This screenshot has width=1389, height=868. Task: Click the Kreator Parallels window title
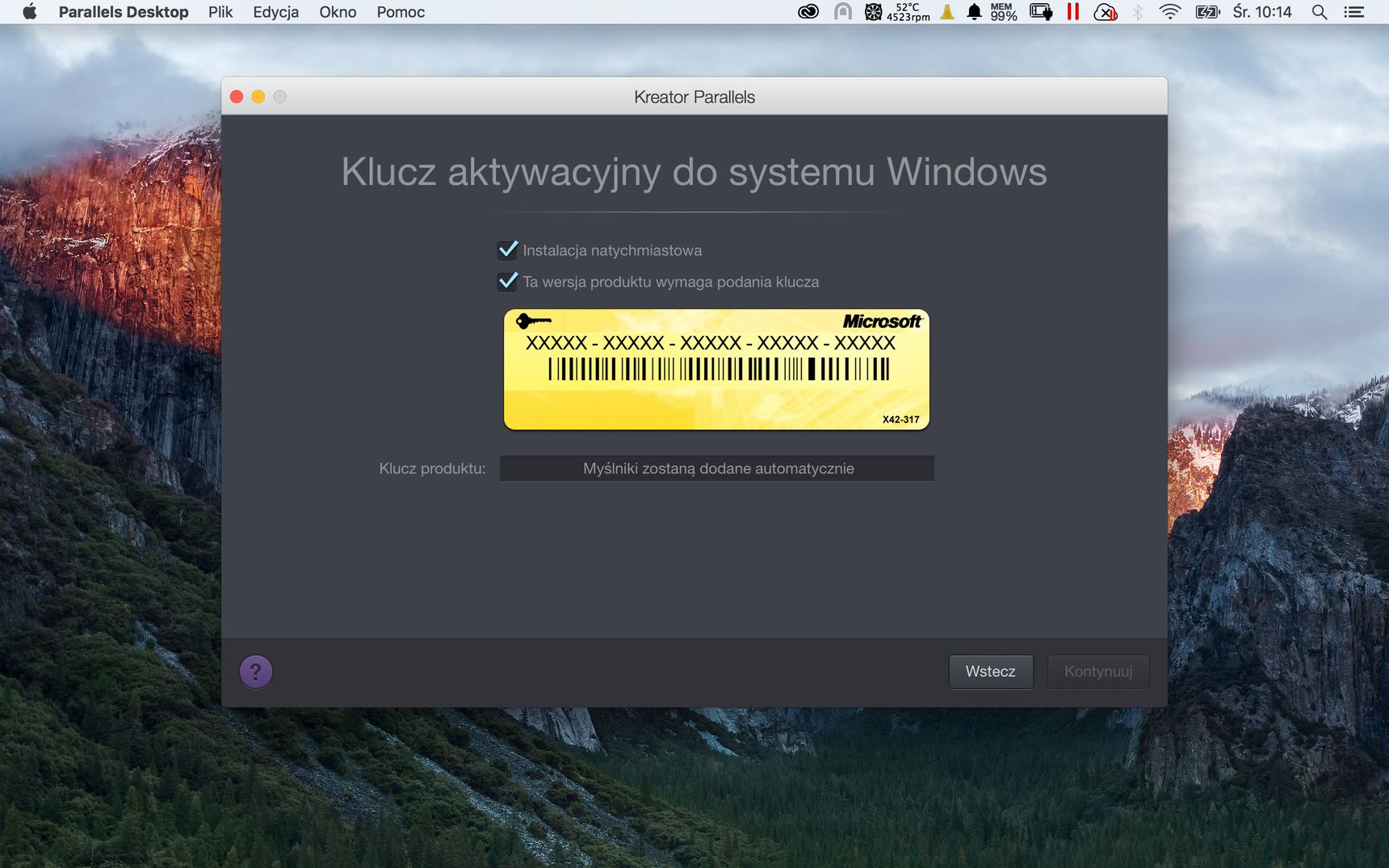694,97
